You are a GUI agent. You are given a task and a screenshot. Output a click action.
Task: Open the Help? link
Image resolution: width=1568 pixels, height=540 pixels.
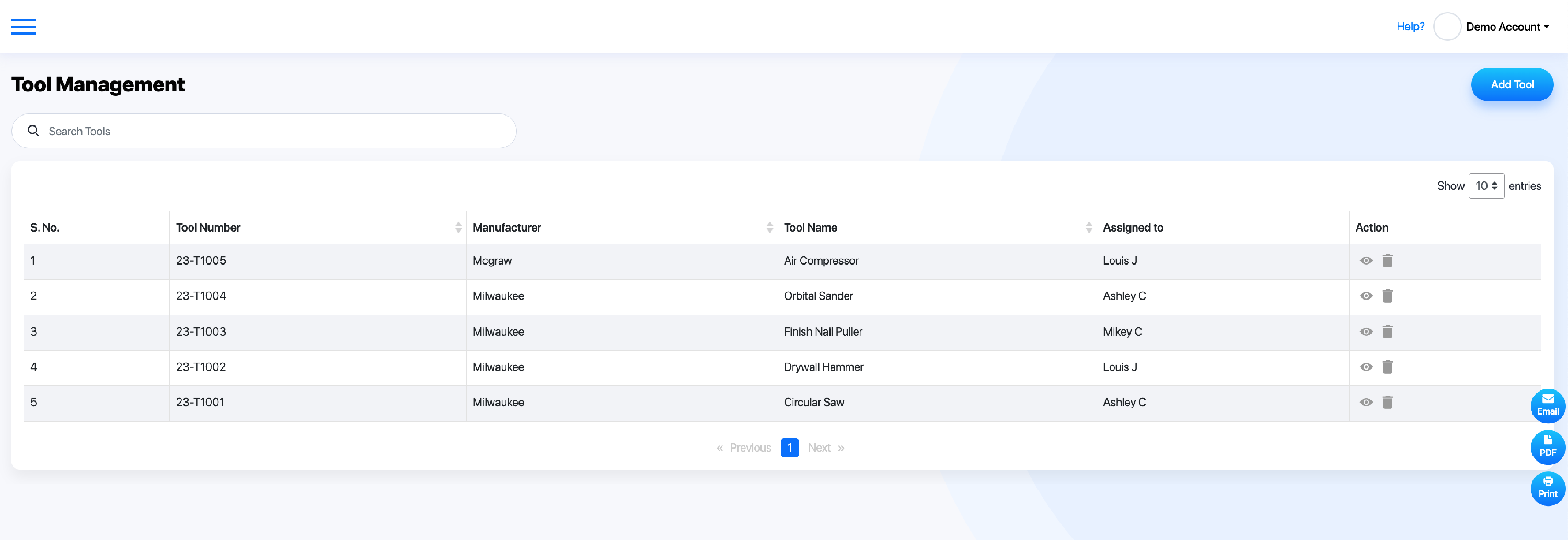coord(1410,26)
